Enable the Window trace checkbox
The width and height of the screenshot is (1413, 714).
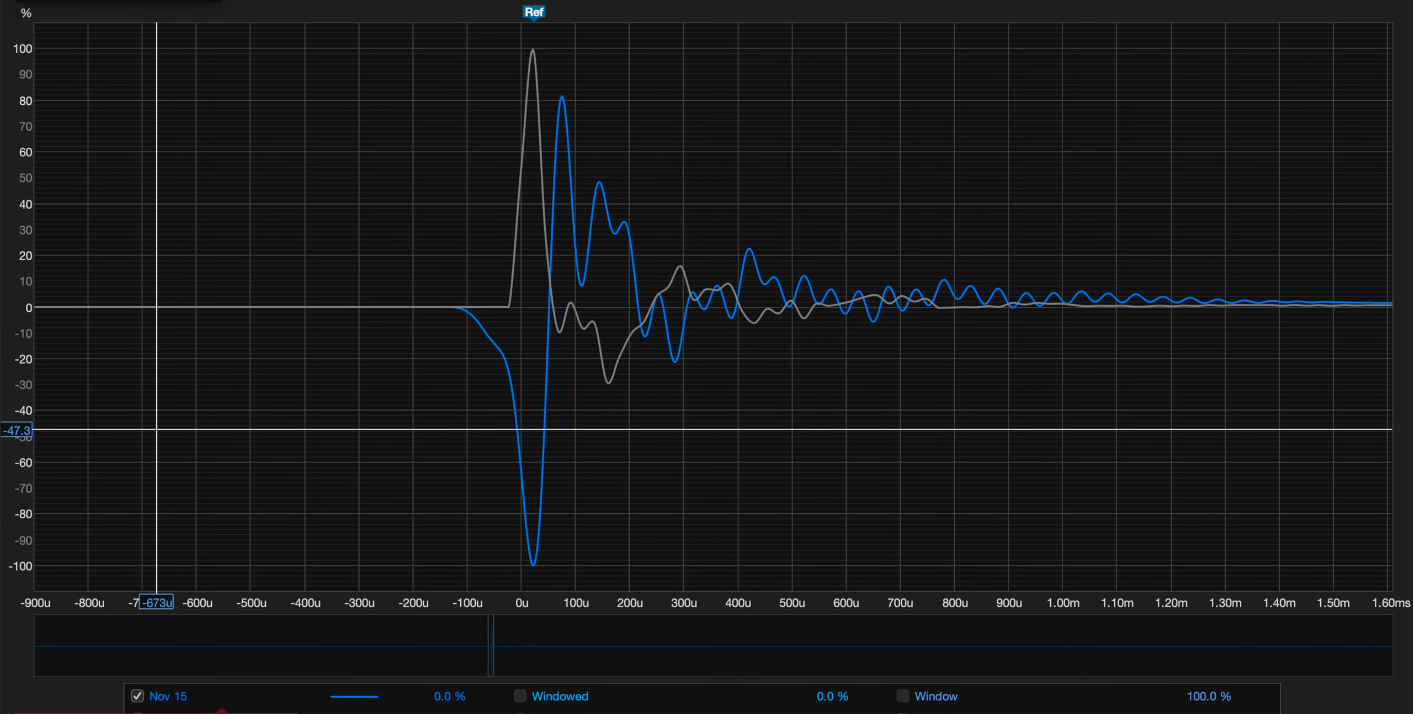903,696
